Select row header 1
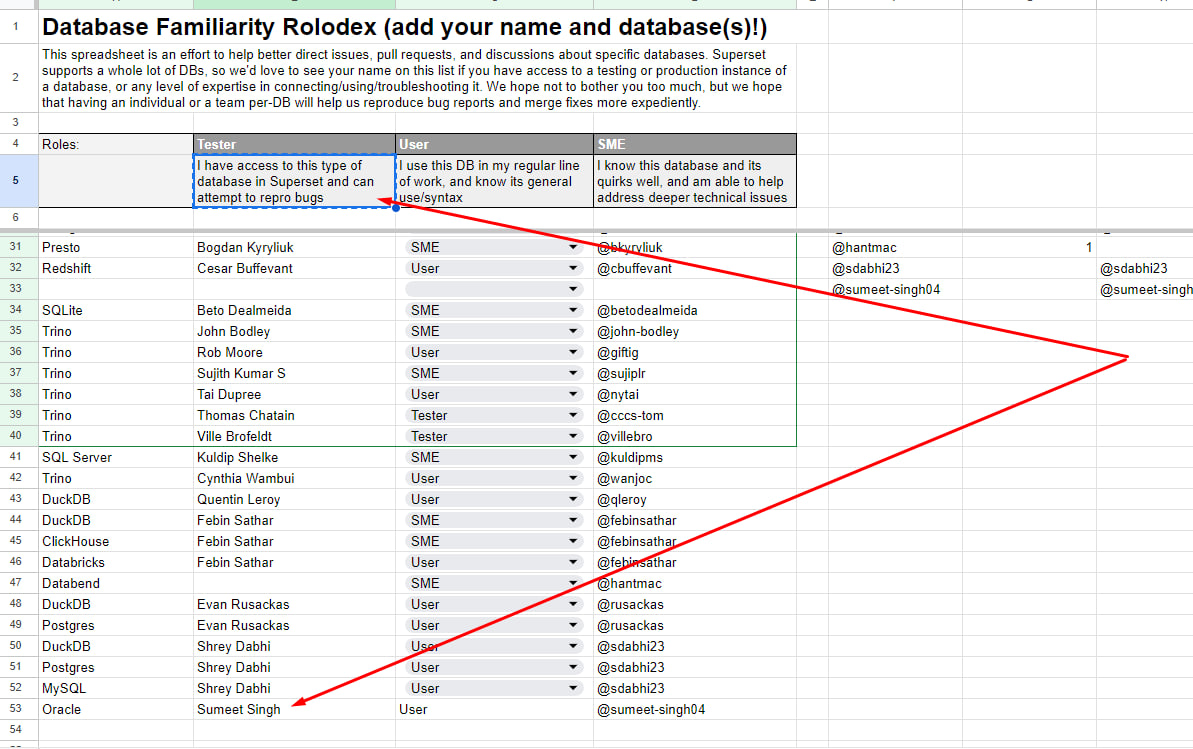 click(18, 27)
